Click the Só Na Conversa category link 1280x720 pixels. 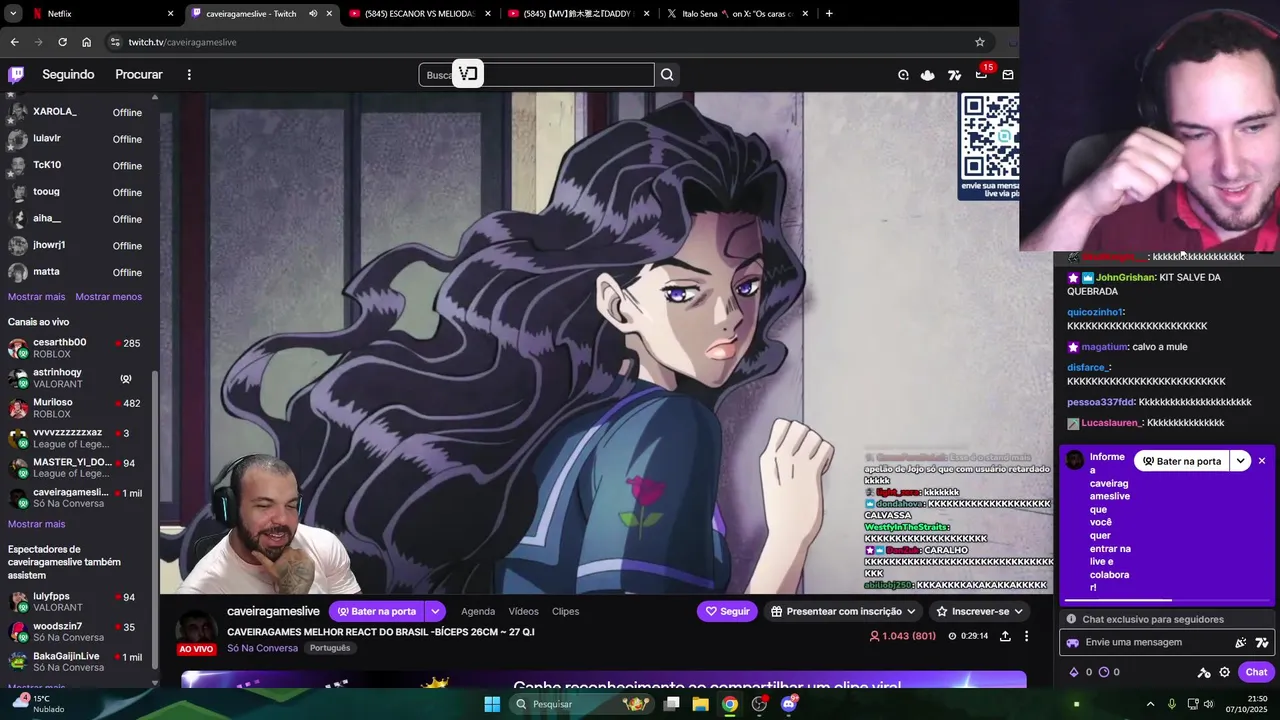[262, 648]
